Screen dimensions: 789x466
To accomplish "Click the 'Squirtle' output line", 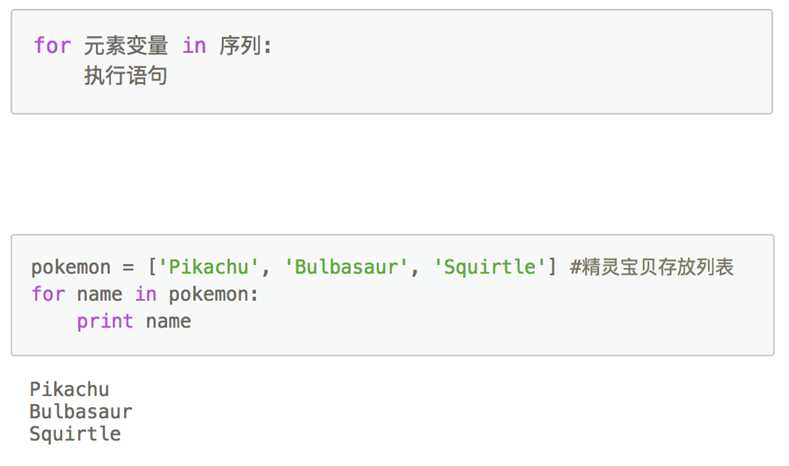I will tap(75, 434).
